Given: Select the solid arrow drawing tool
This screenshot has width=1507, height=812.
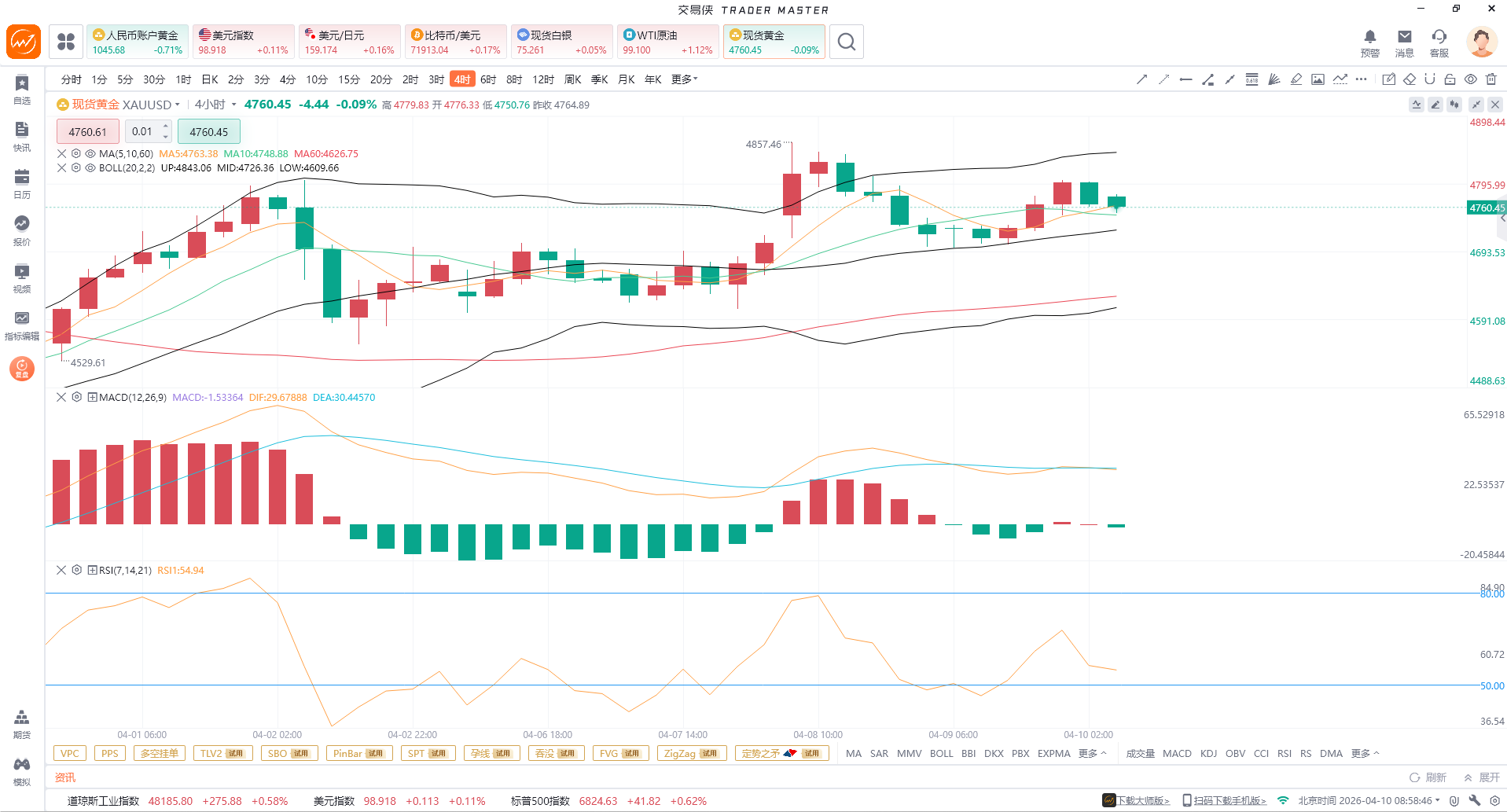Looking at the screenshot, I should 1141,79.
